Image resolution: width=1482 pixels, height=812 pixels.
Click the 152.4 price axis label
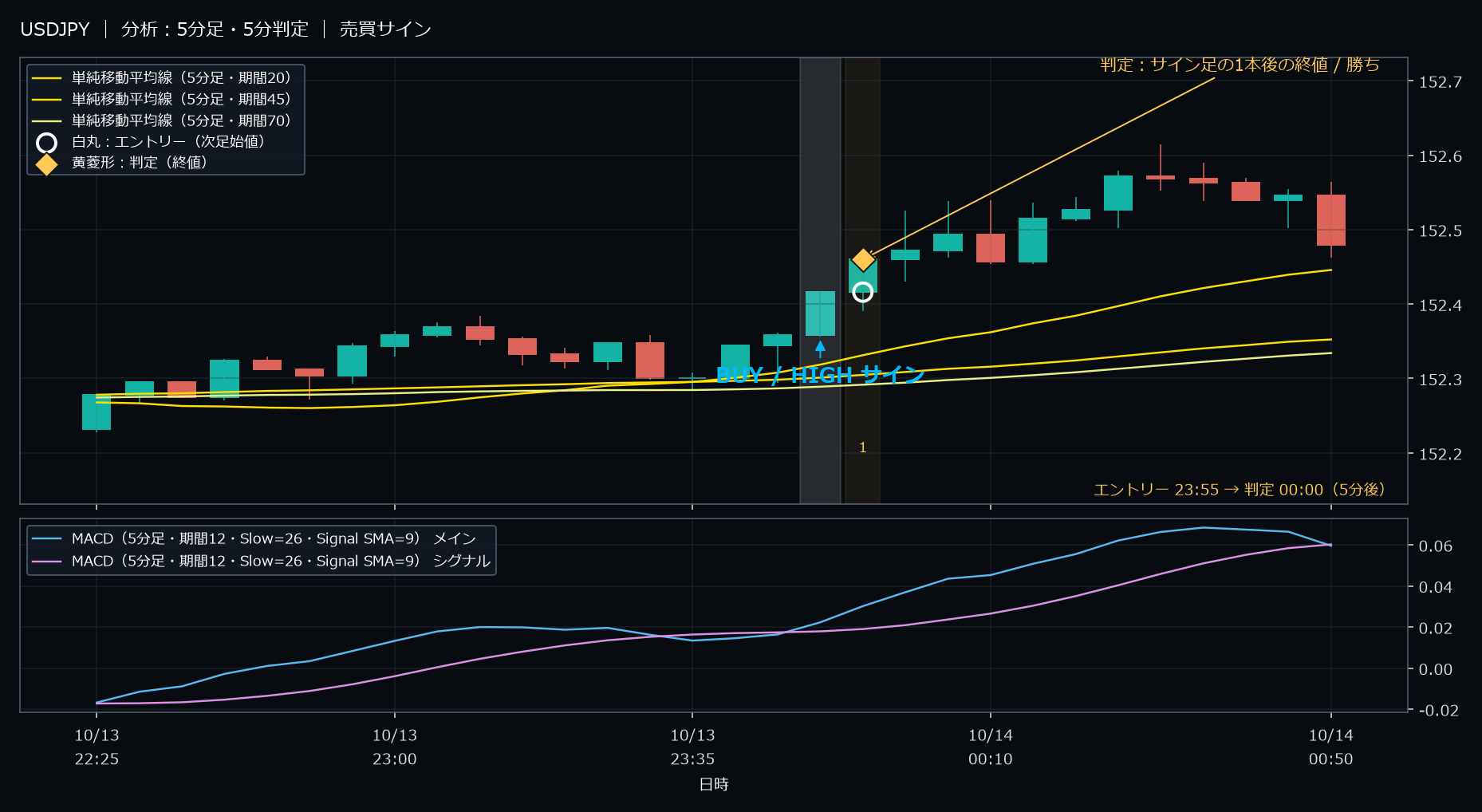pos(1441,305)
